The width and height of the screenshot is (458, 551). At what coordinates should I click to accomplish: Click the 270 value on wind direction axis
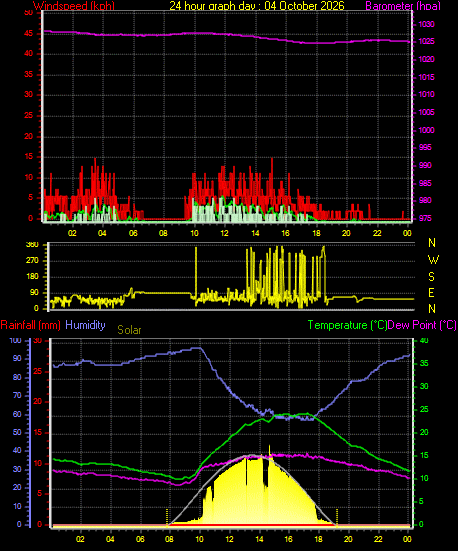pyautogui.click(x=32, y=261)
